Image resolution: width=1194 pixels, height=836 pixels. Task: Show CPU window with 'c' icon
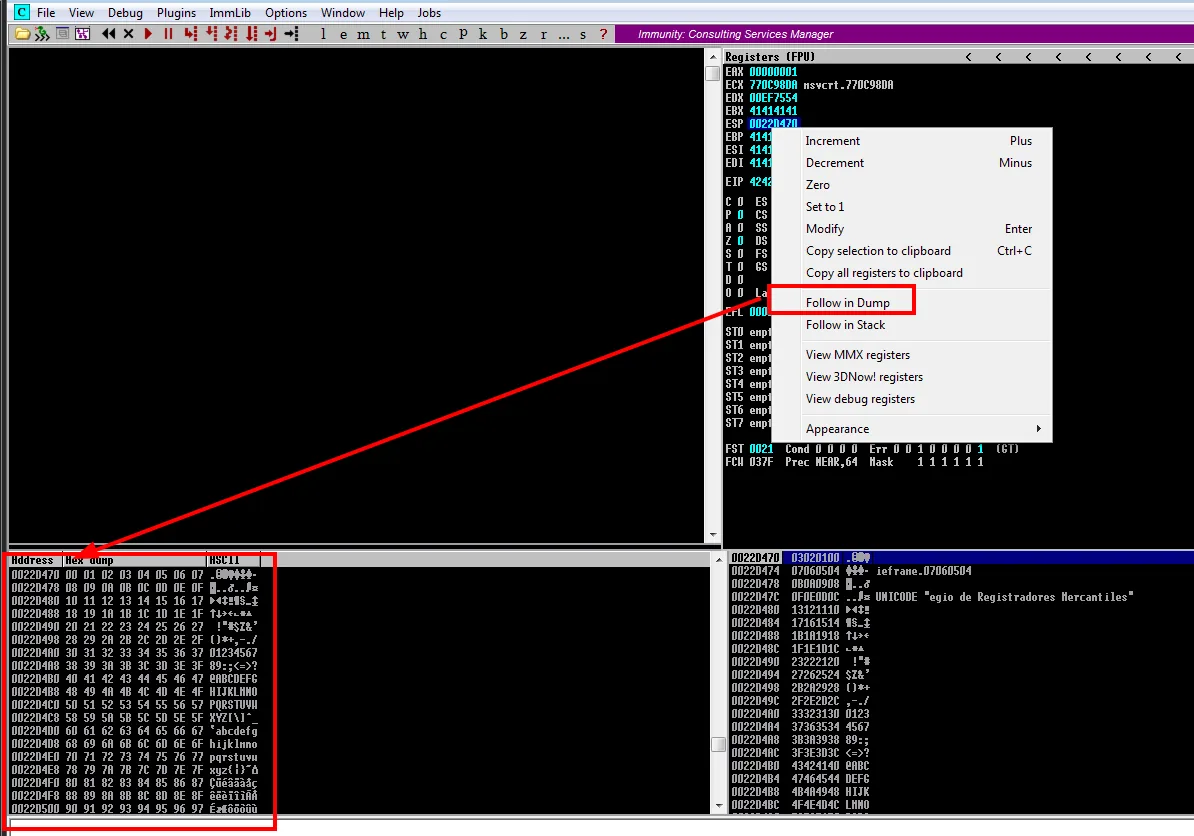443,34
